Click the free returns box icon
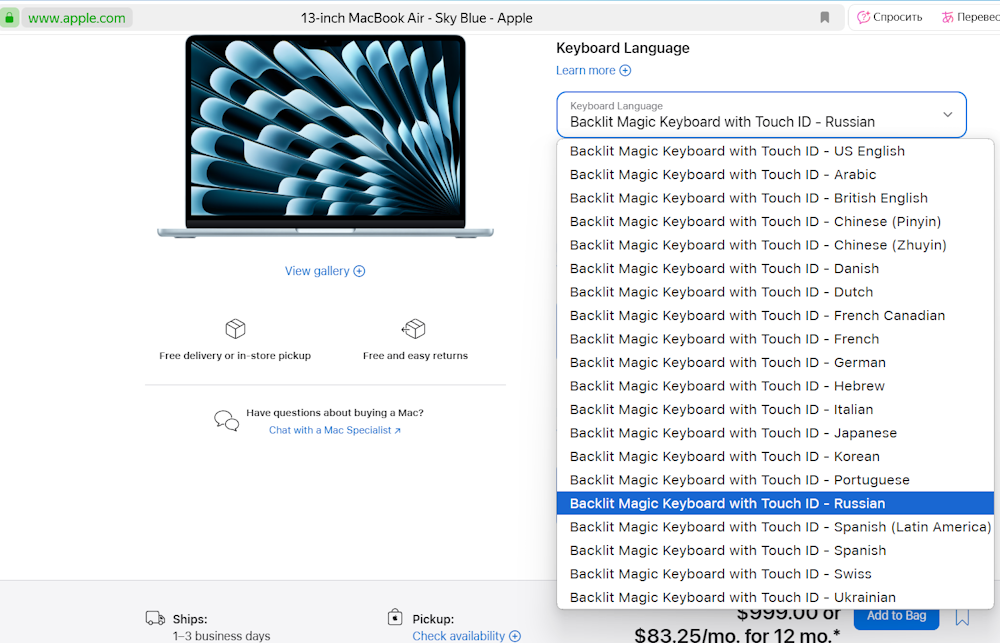 (414, 329)
